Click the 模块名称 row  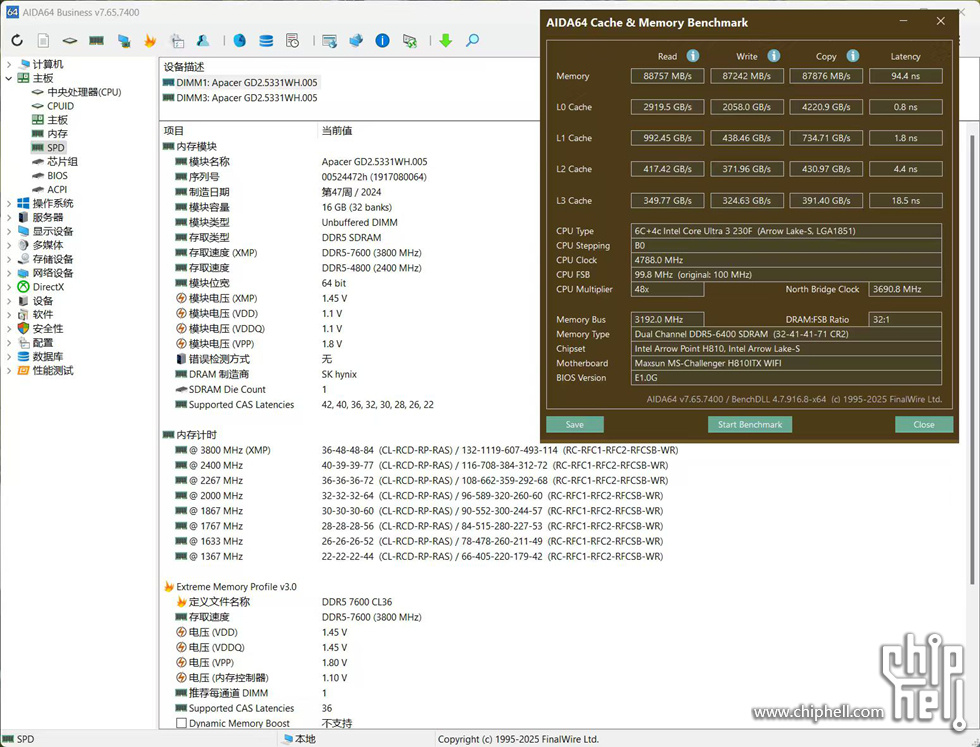click(x=301, y=161)
